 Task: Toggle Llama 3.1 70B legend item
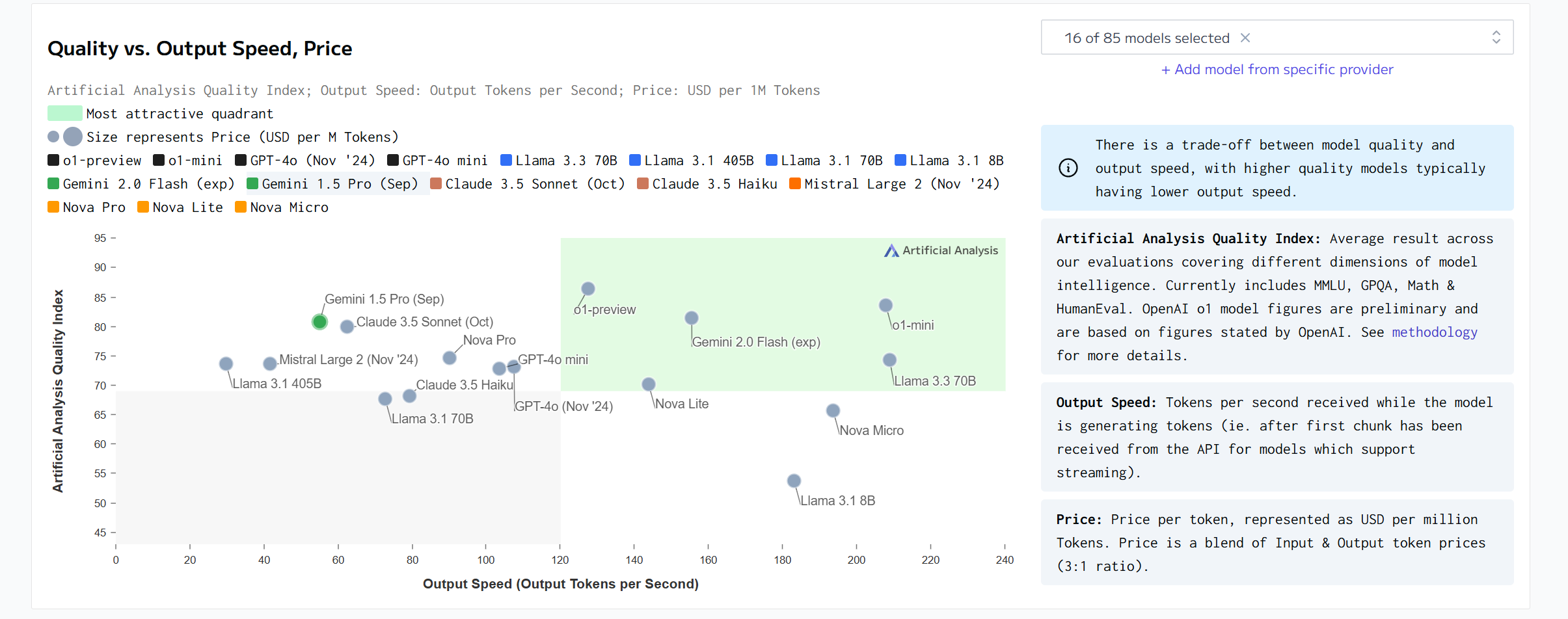[824, 161]
